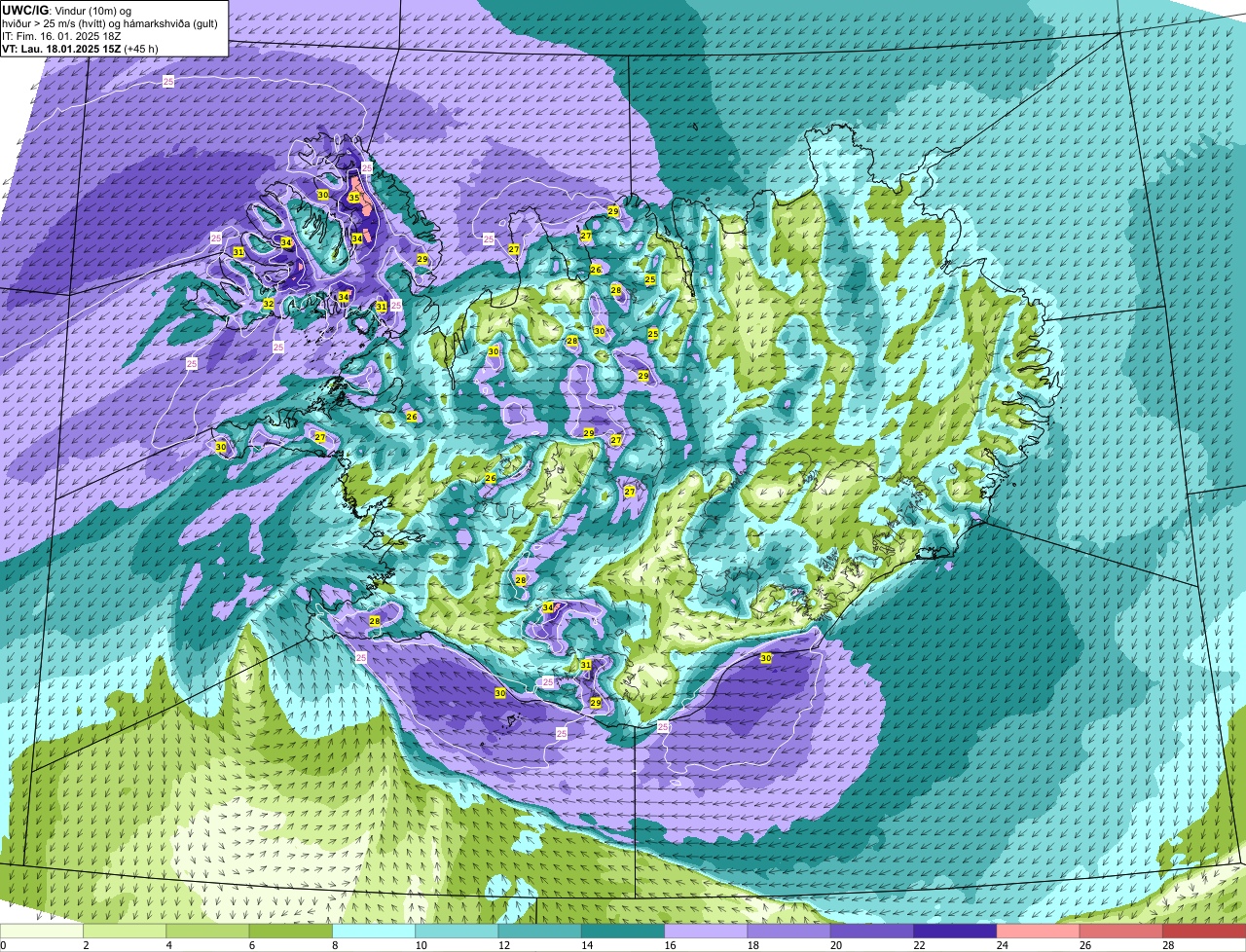
Task: Pick the 12–14 m/s teal swatch
Action: 540,931
